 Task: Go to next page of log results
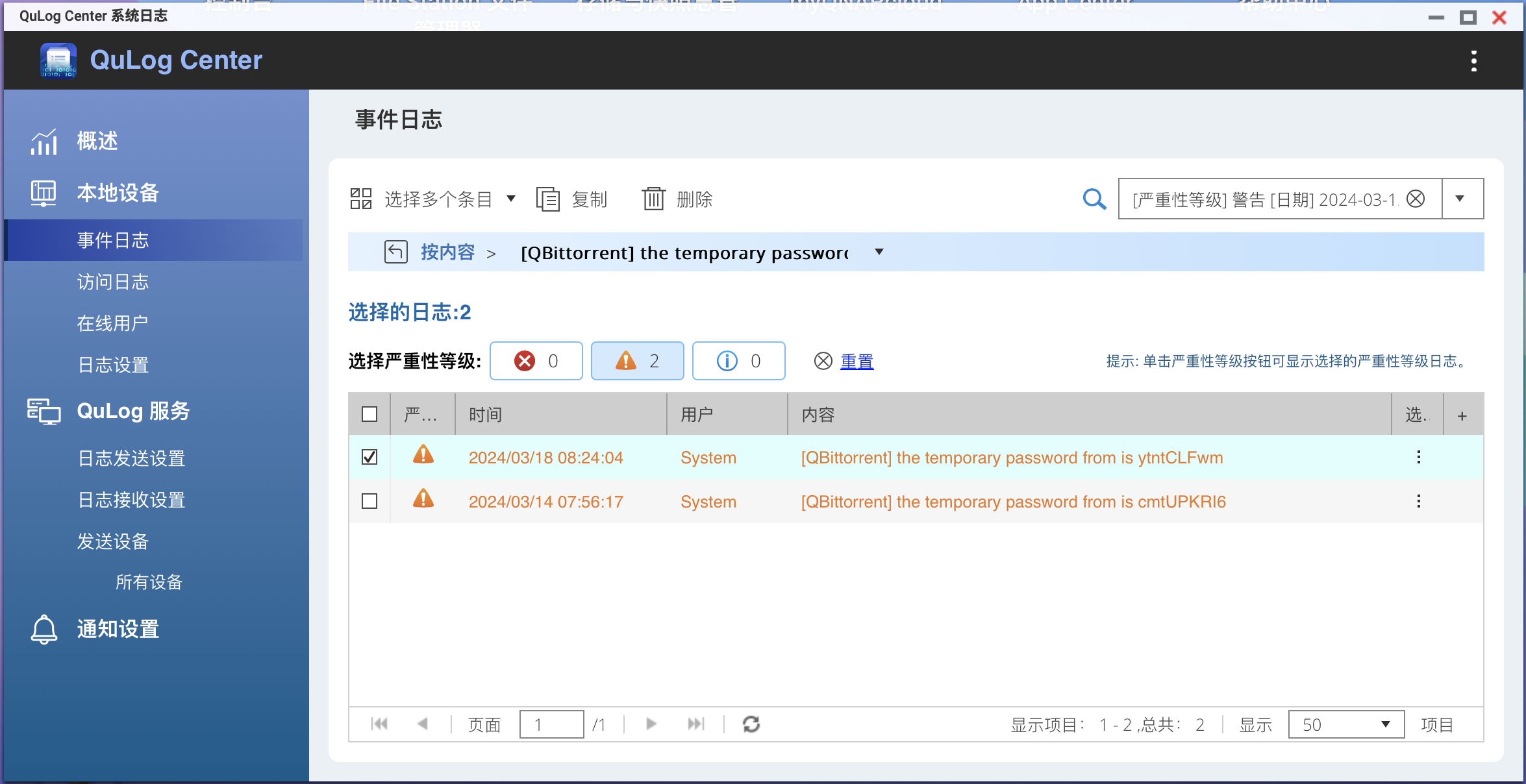tap(651, 724)
